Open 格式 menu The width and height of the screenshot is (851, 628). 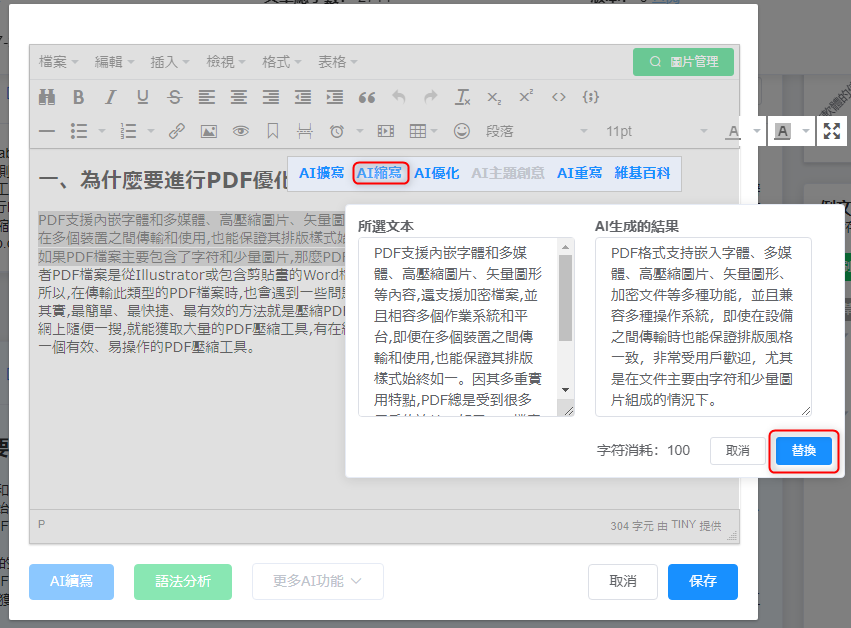point(282,62)
